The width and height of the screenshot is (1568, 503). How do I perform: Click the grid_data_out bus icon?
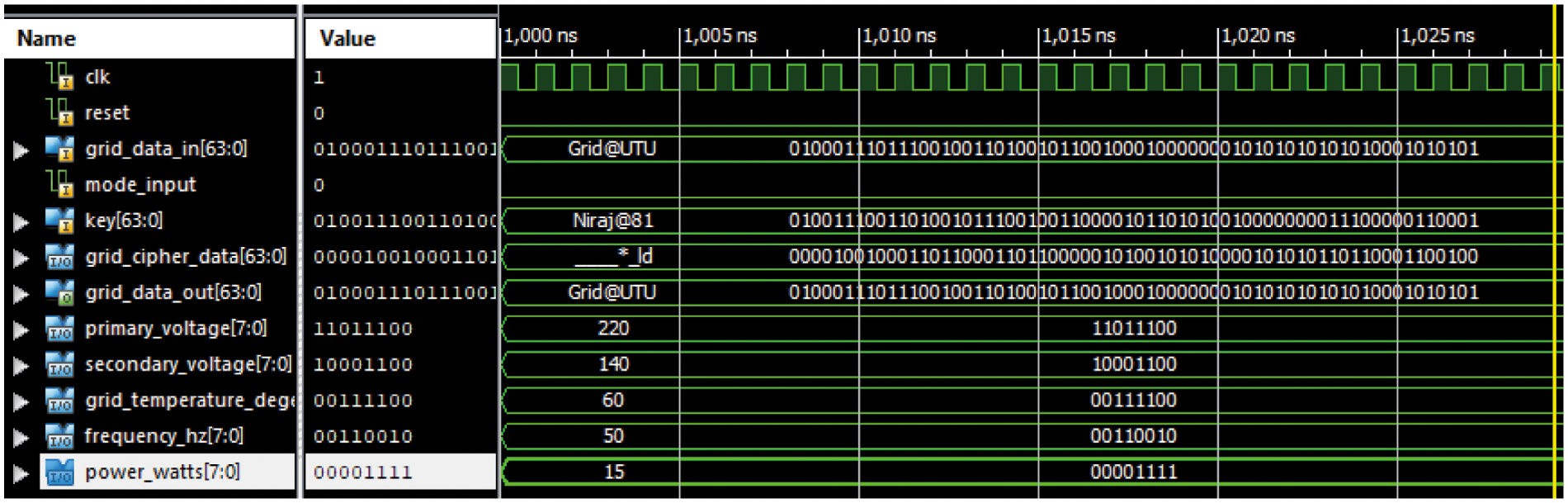[x=60, y=292]
